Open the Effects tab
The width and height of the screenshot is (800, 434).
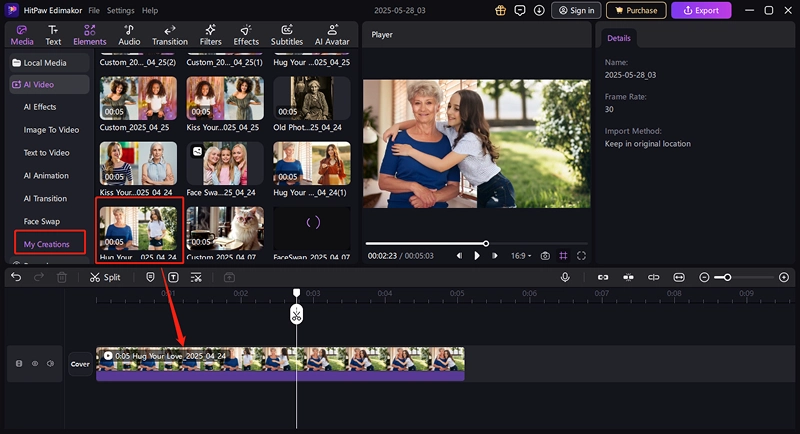(246, 35)
